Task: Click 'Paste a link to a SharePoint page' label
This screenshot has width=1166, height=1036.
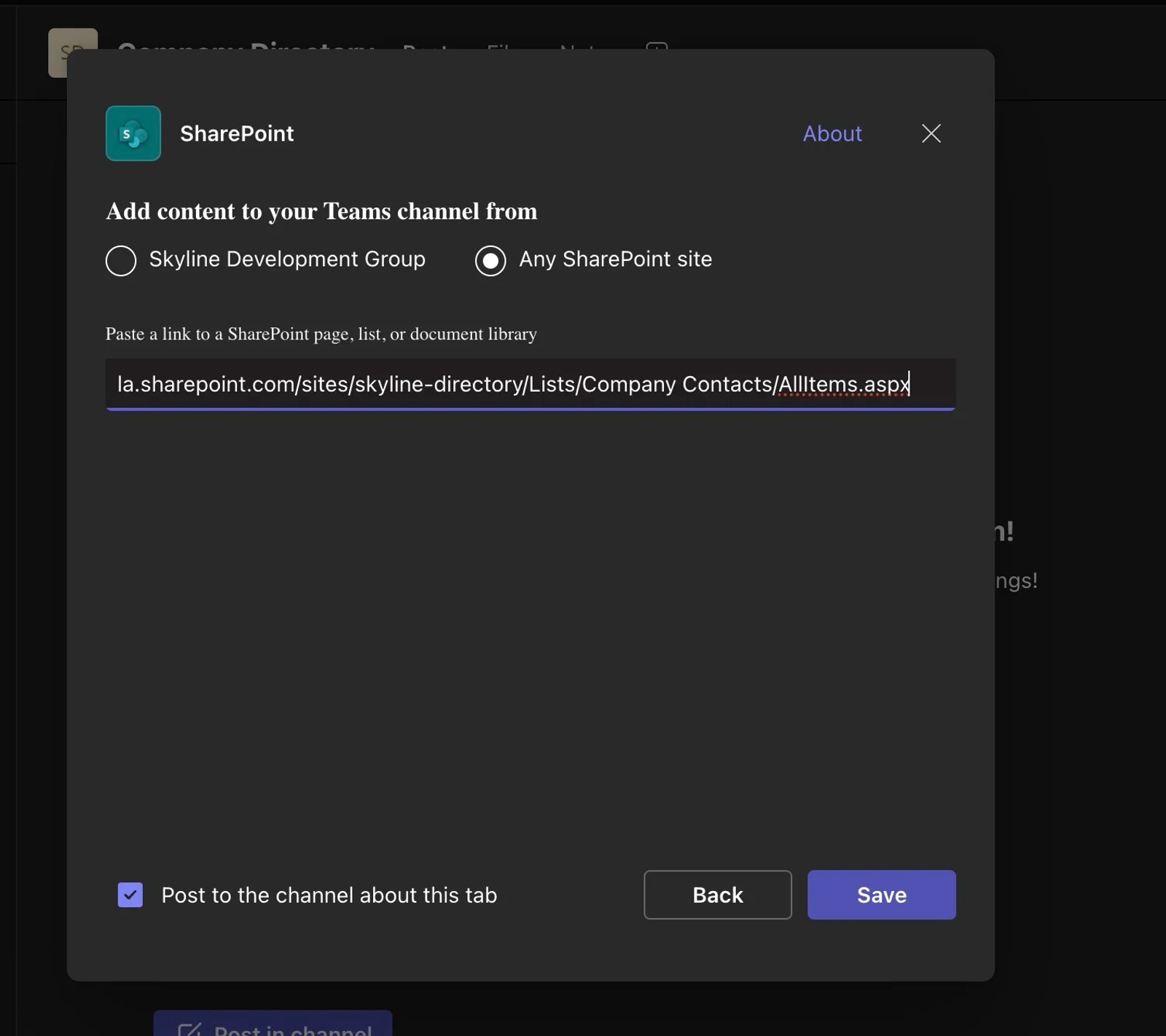Action: [321, 334]
